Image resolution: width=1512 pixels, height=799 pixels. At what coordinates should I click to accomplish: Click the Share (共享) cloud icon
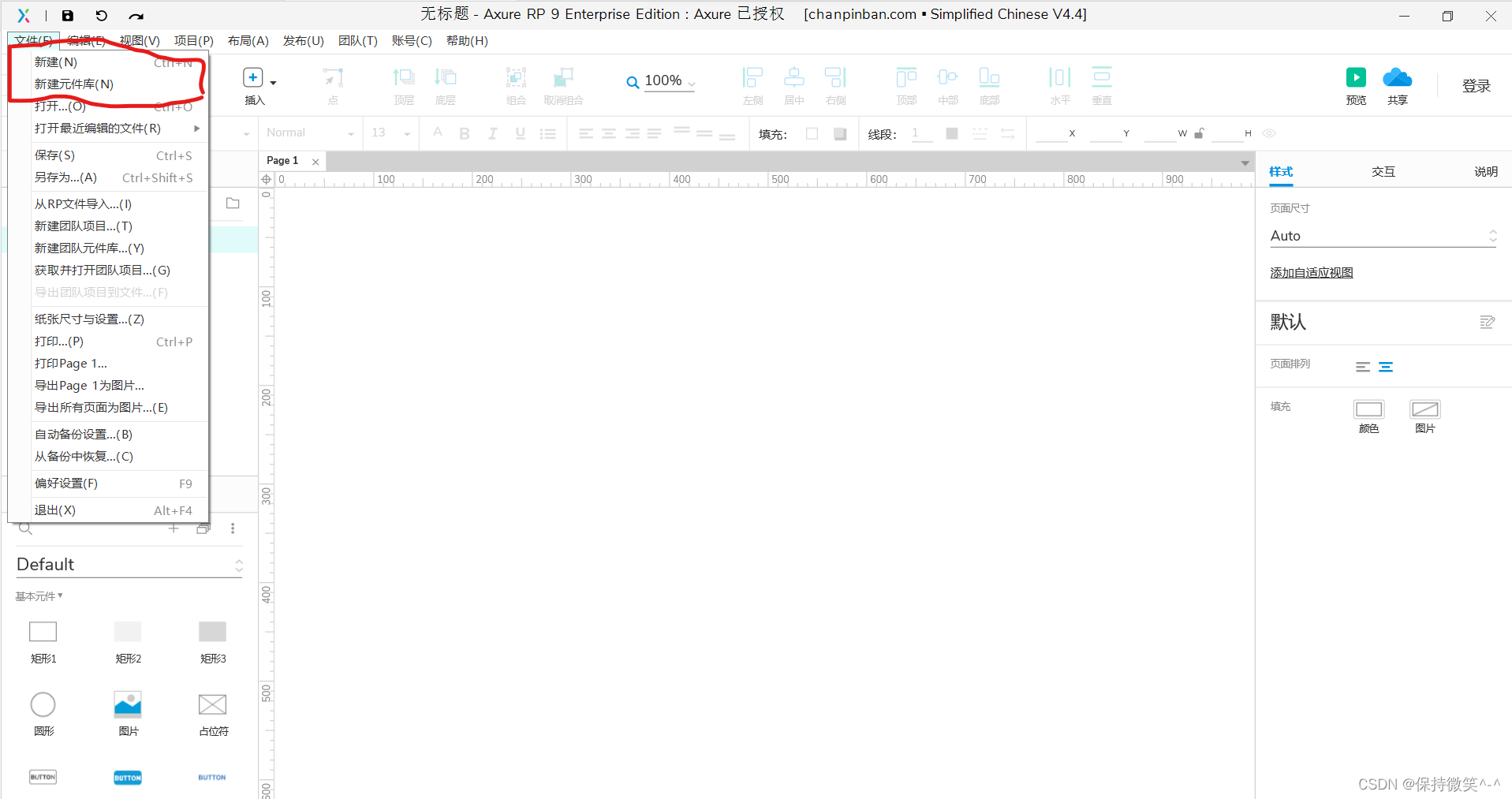click(1398, 77)
